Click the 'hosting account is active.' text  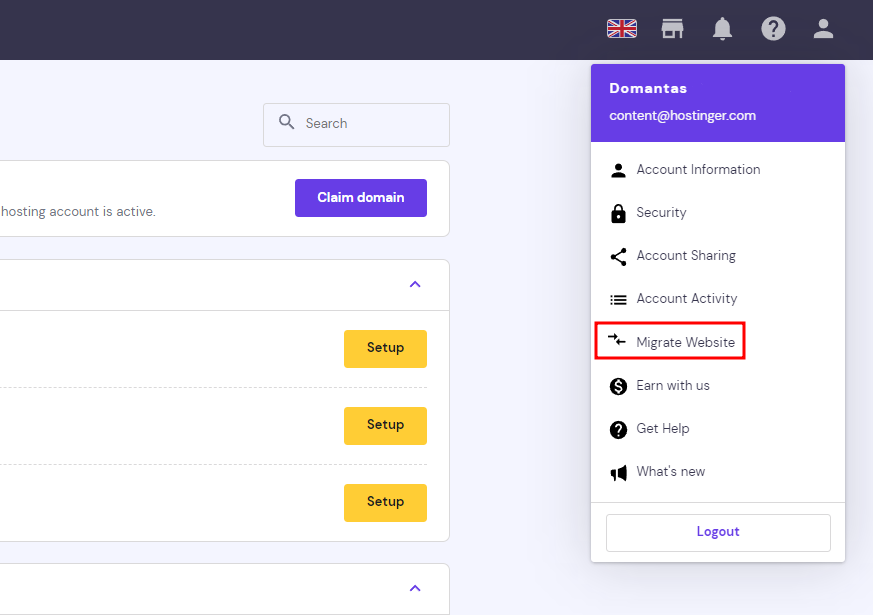point(78,211)
